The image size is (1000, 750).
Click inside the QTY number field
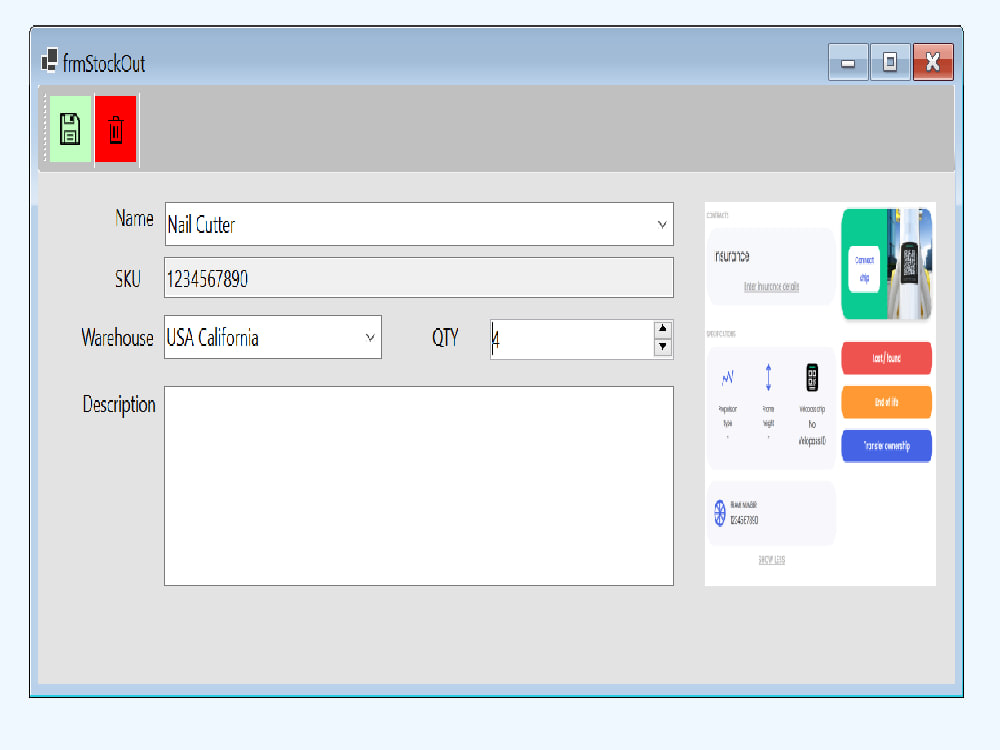572,339
